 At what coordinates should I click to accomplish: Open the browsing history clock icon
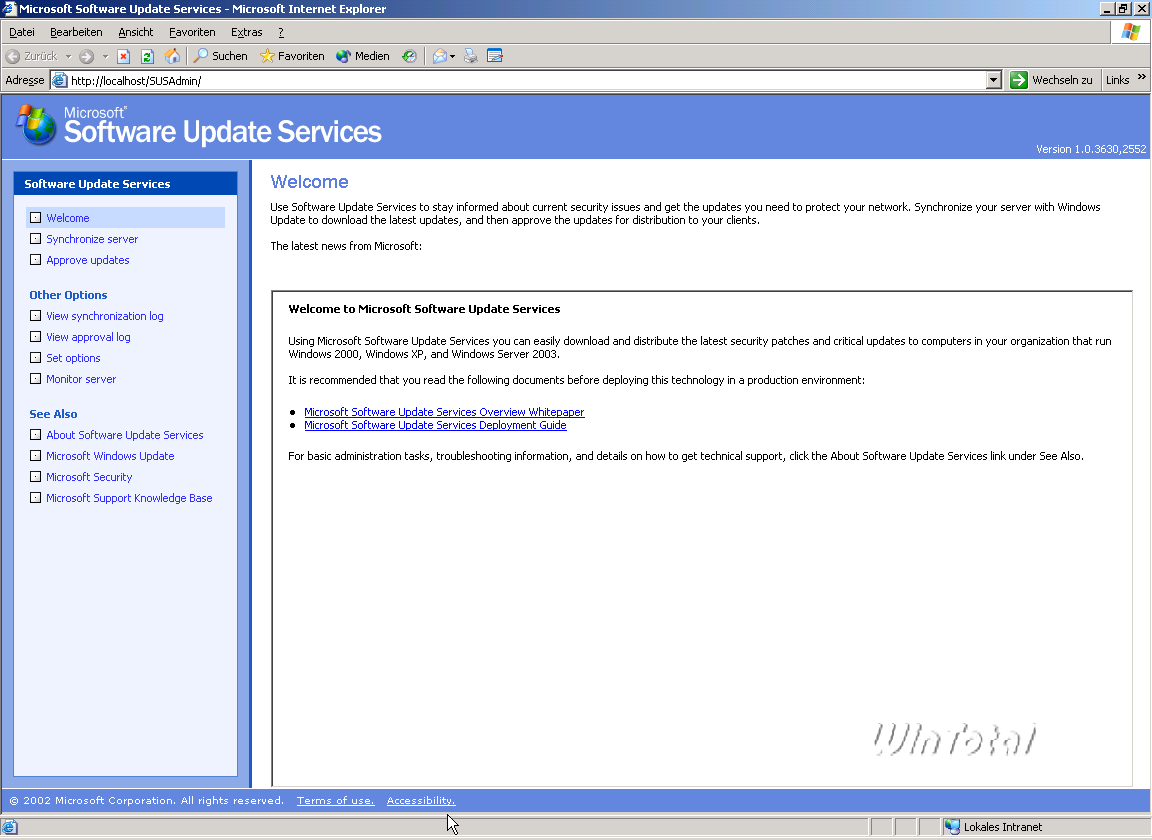click(x=409, y=56)
